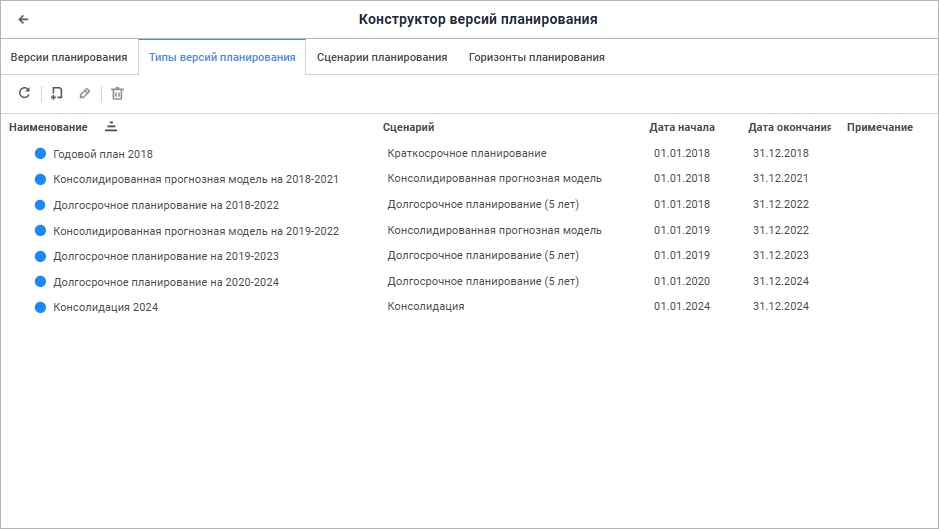Switch to Сценарии планирования tab
Viewport: 939px width, 529px height.
click(382, 57)
